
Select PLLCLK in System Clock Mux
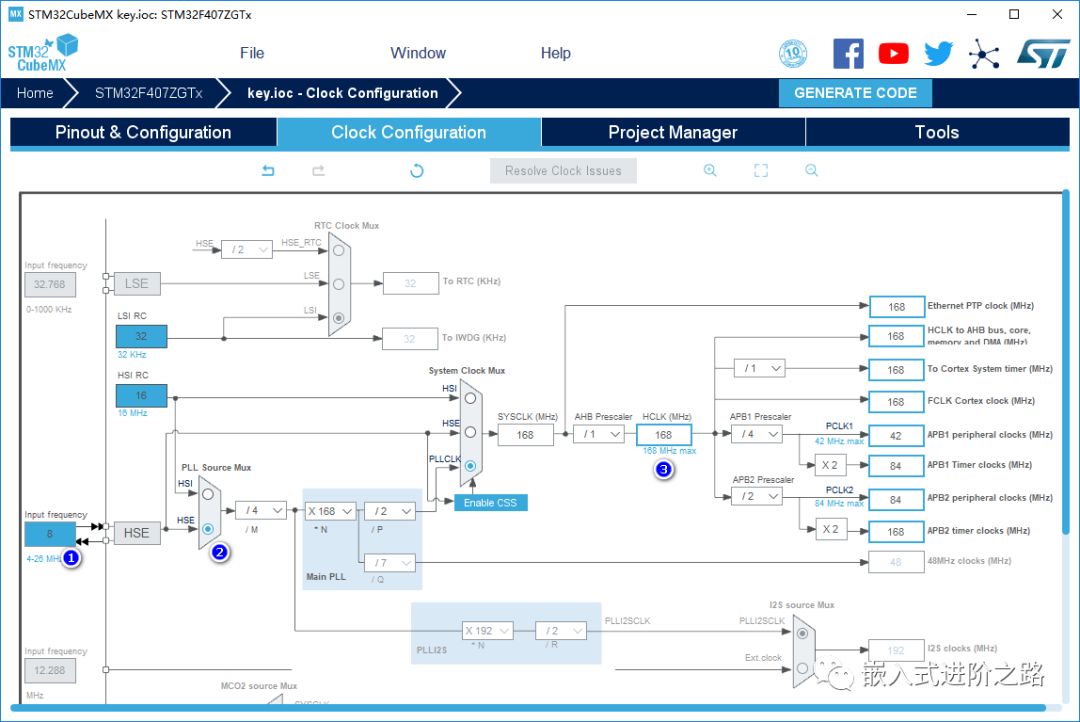470,466
